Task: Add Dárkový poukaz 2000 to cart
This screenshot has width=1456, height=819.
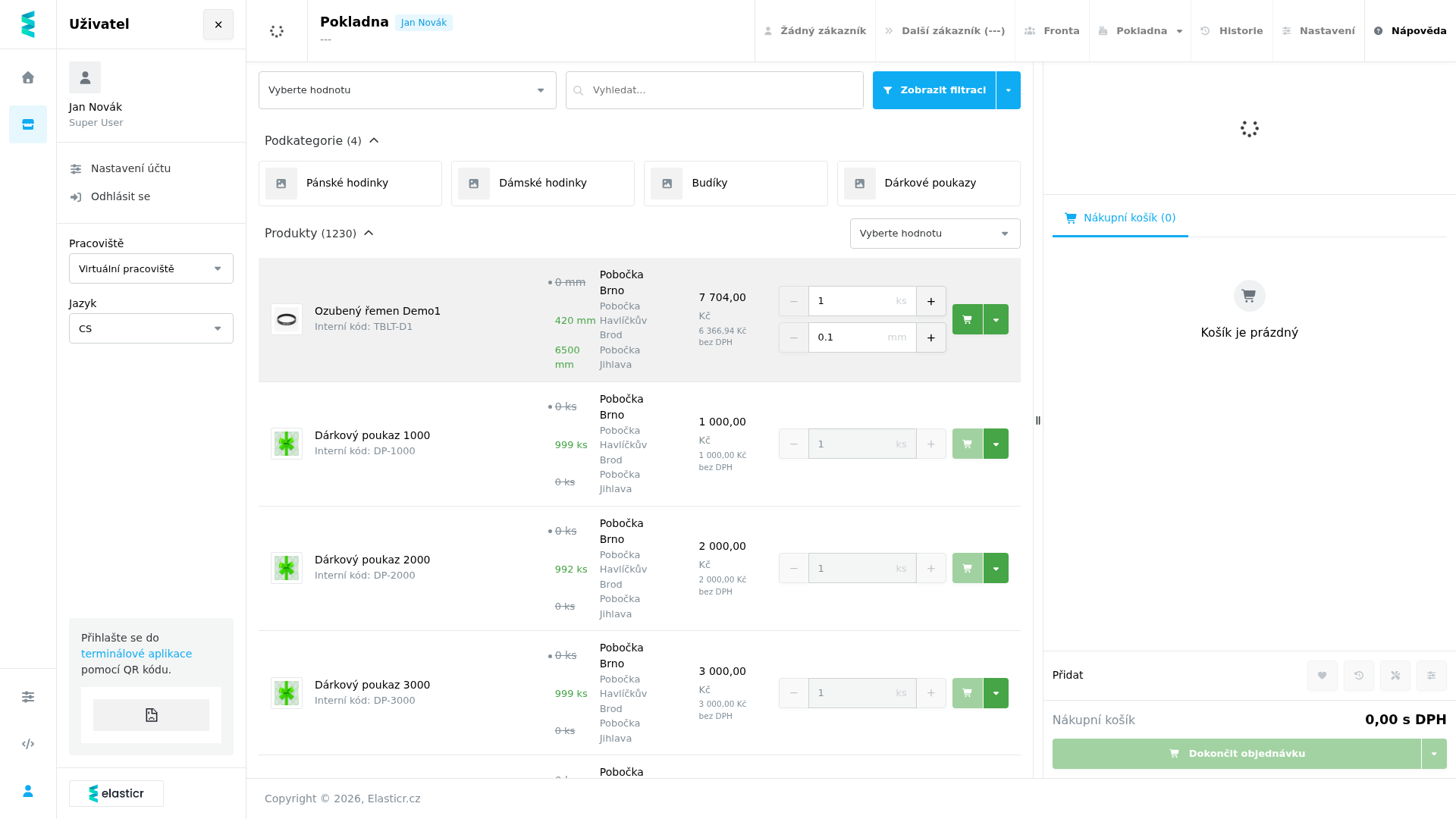Action: pyautogui.click(x=968, y=568)
